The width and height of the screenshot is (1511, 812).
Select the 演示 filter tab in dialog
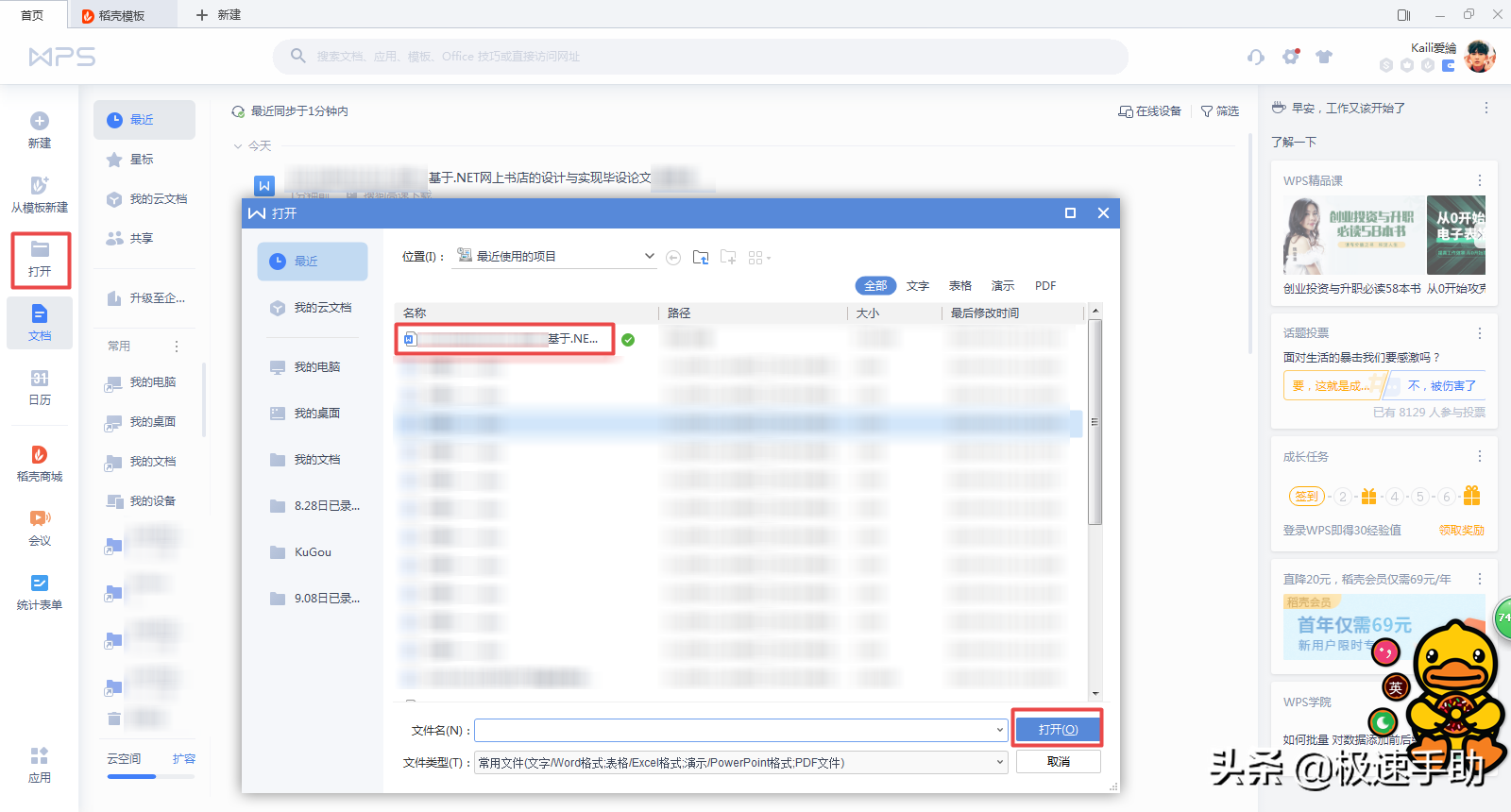coord(1003,286)
